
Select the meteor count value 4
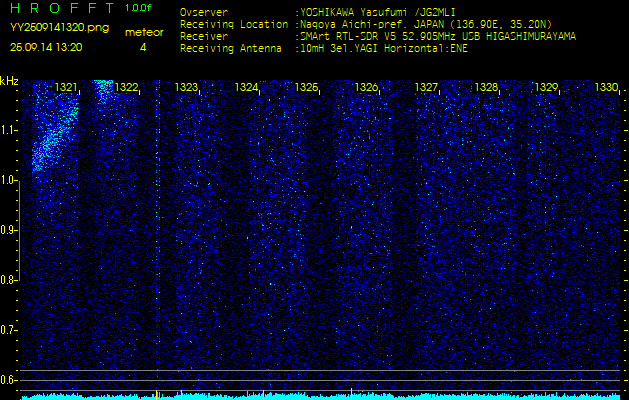[143, 47]
